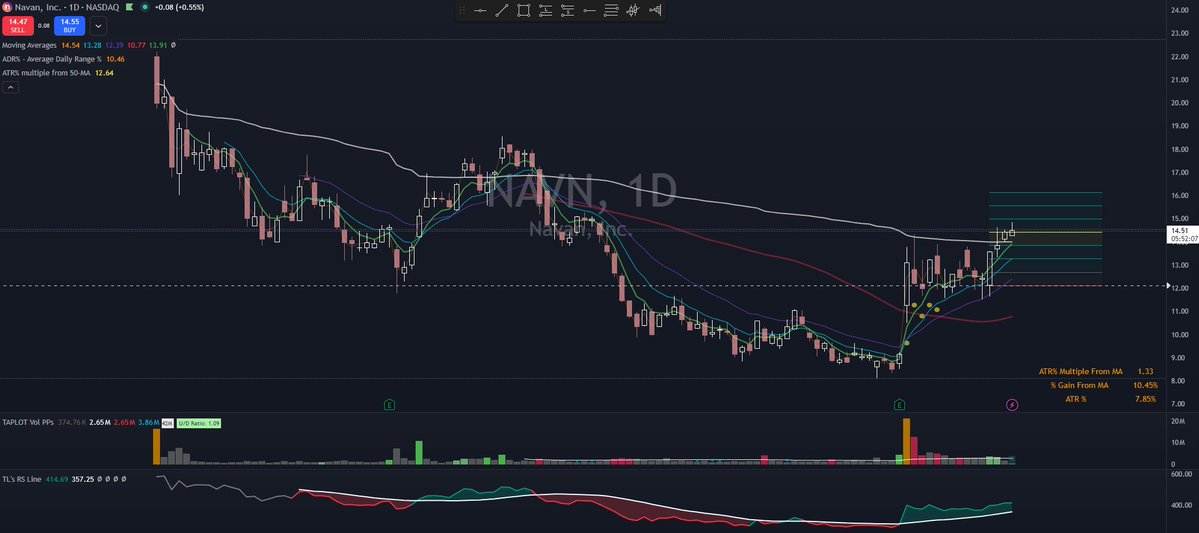
Task: Click the RS Line value 357.25
Action: (83, 479)
